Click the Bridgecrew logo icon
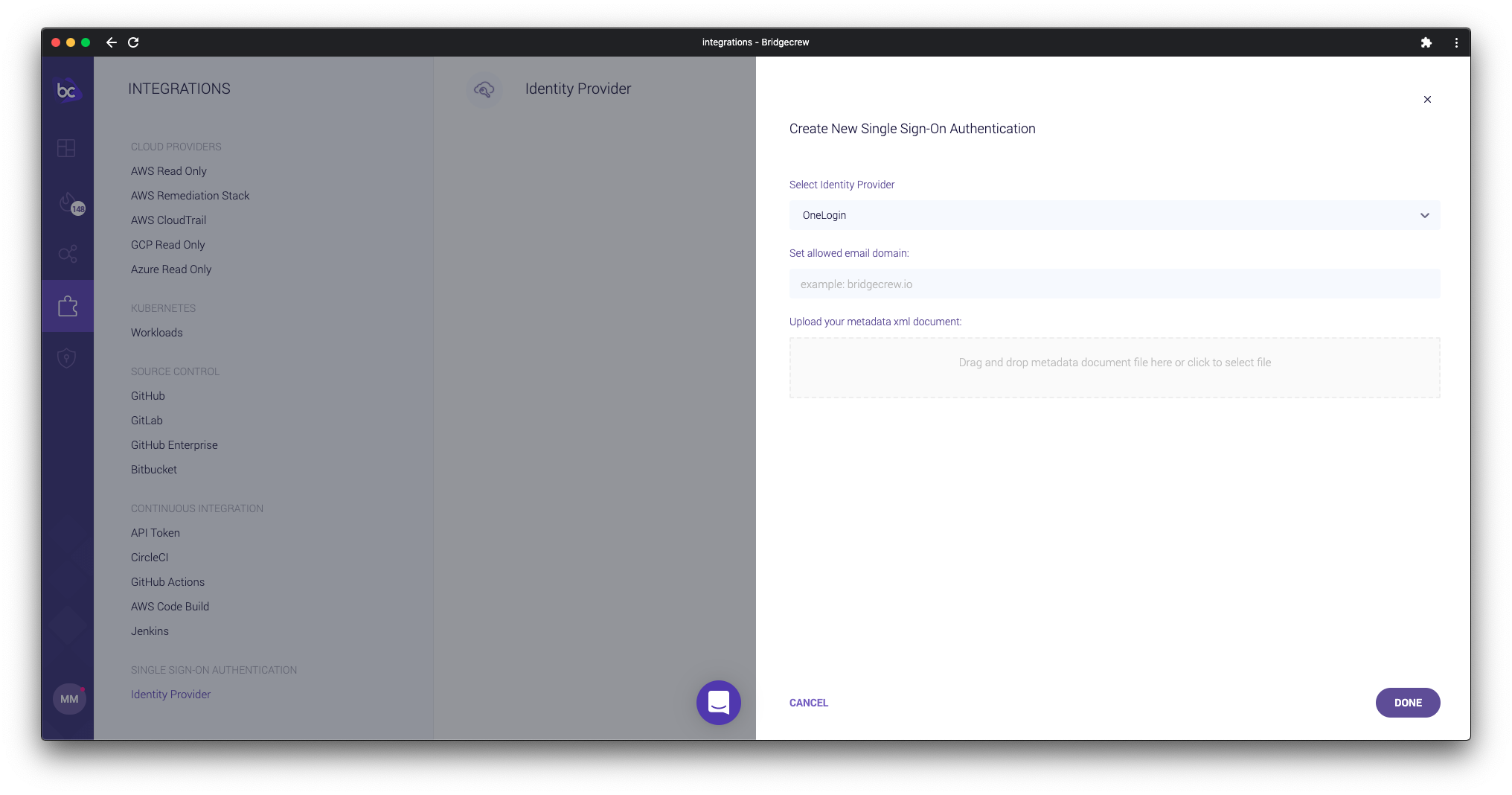 coord(67,90)
